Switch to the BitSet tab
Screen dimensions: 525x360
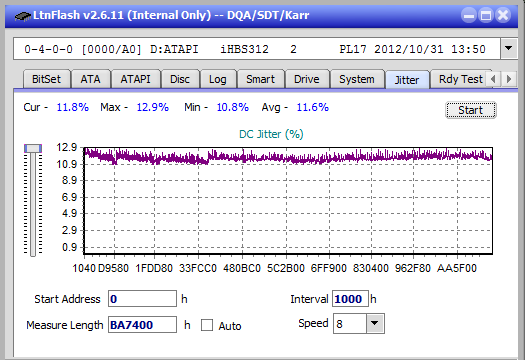46,79
